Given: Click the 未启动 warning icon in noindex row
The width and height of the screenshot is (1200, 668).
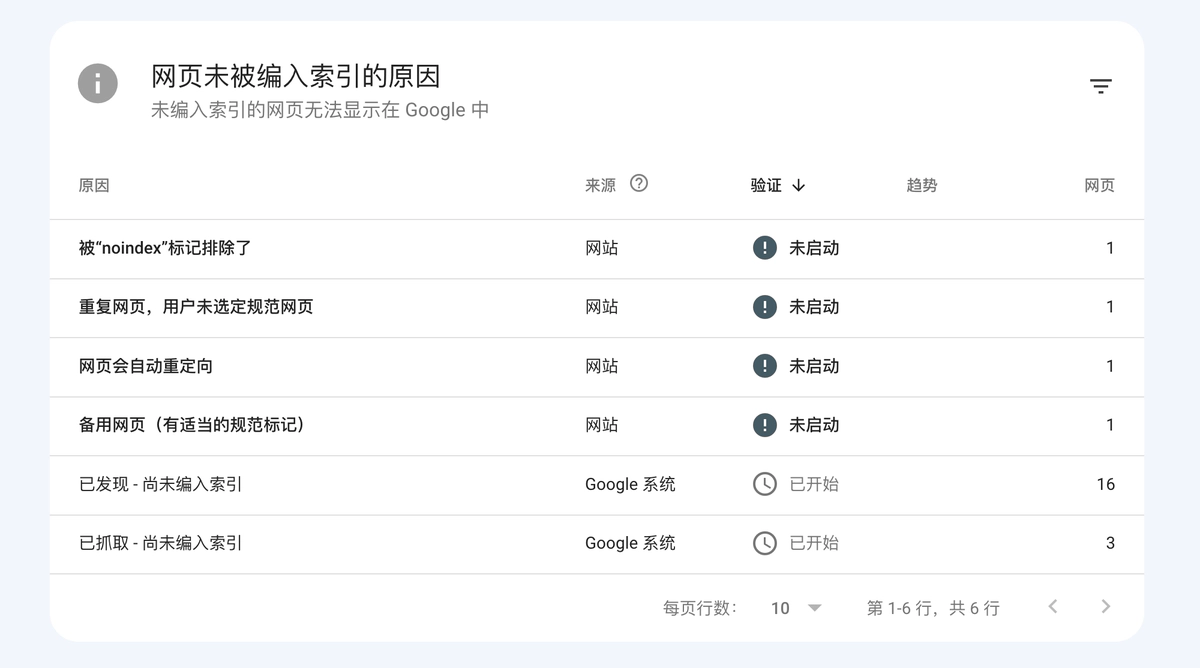Looking at the screenshot, I should [x=764, y=248].
